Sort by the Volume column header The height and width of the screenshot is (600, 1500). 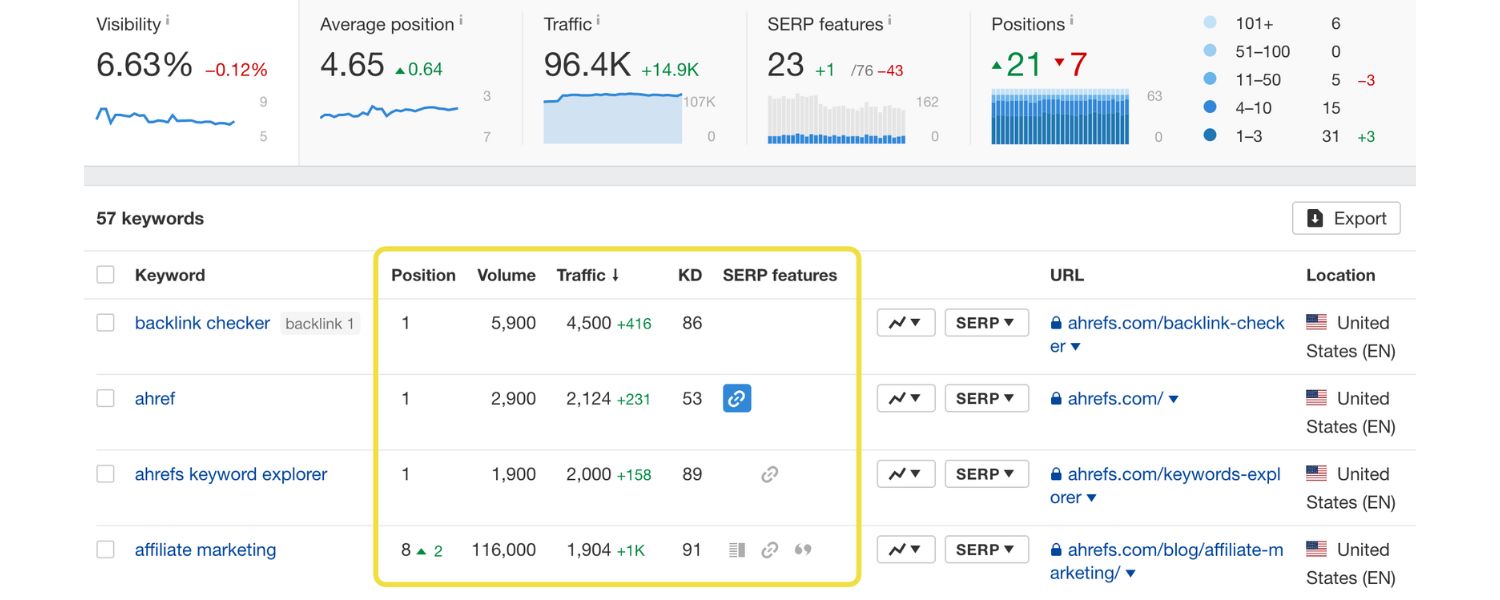(x=506, y=275)
